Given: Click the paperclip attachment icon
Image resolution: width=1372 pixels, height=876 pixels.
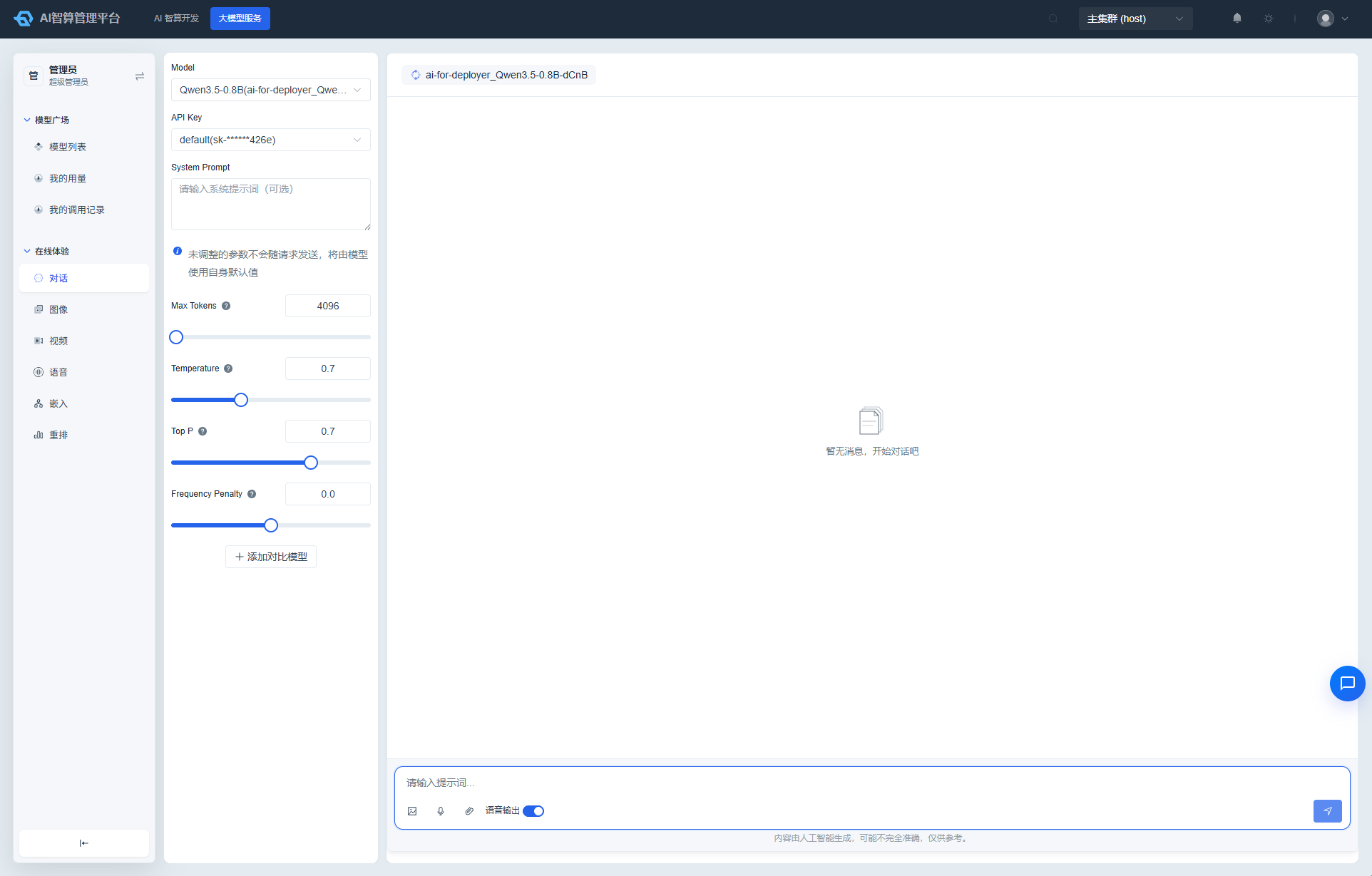Looking at the screenshot, I should [x=469, y=811].
